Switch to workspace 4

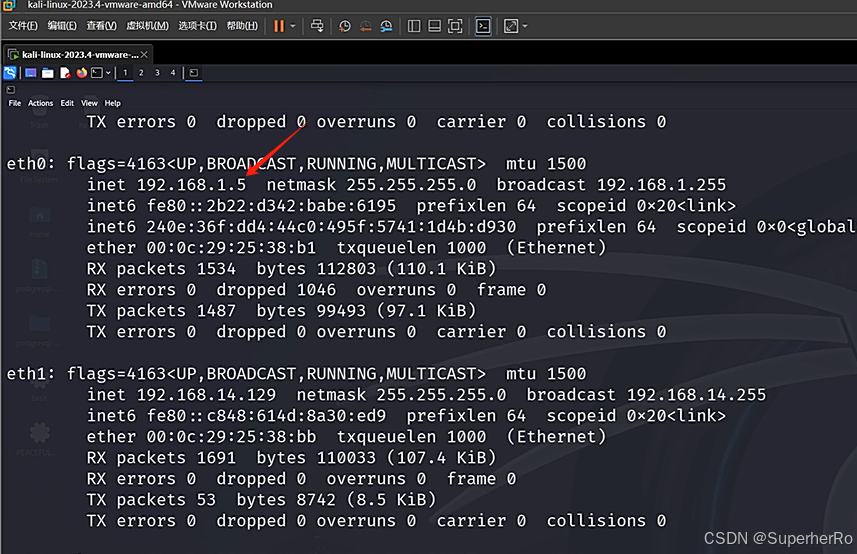point(173,73)
